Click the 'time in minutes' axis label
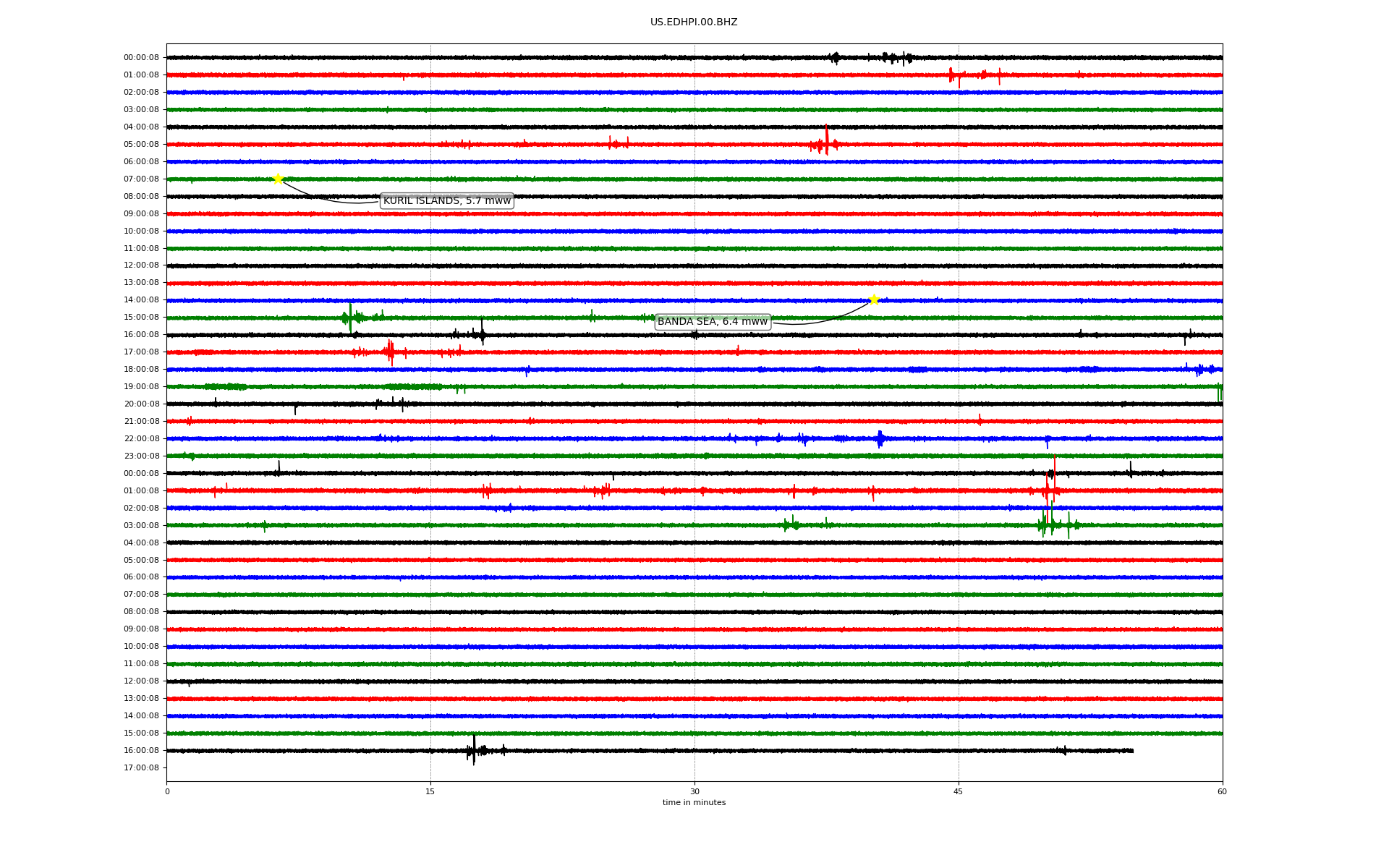 pos(693,803)
